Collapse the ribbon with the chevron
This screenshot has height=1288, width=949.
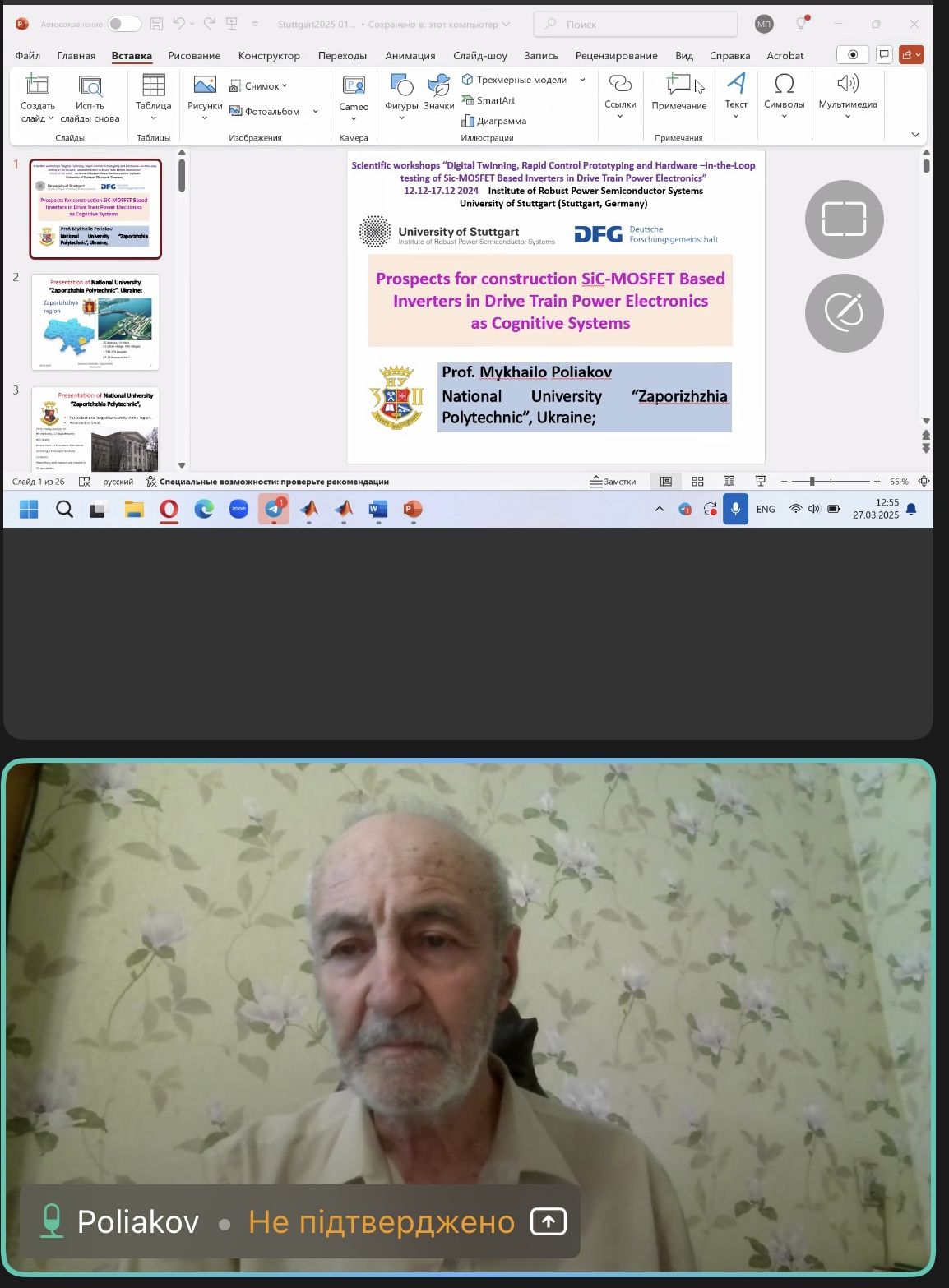tap(915, 135)
